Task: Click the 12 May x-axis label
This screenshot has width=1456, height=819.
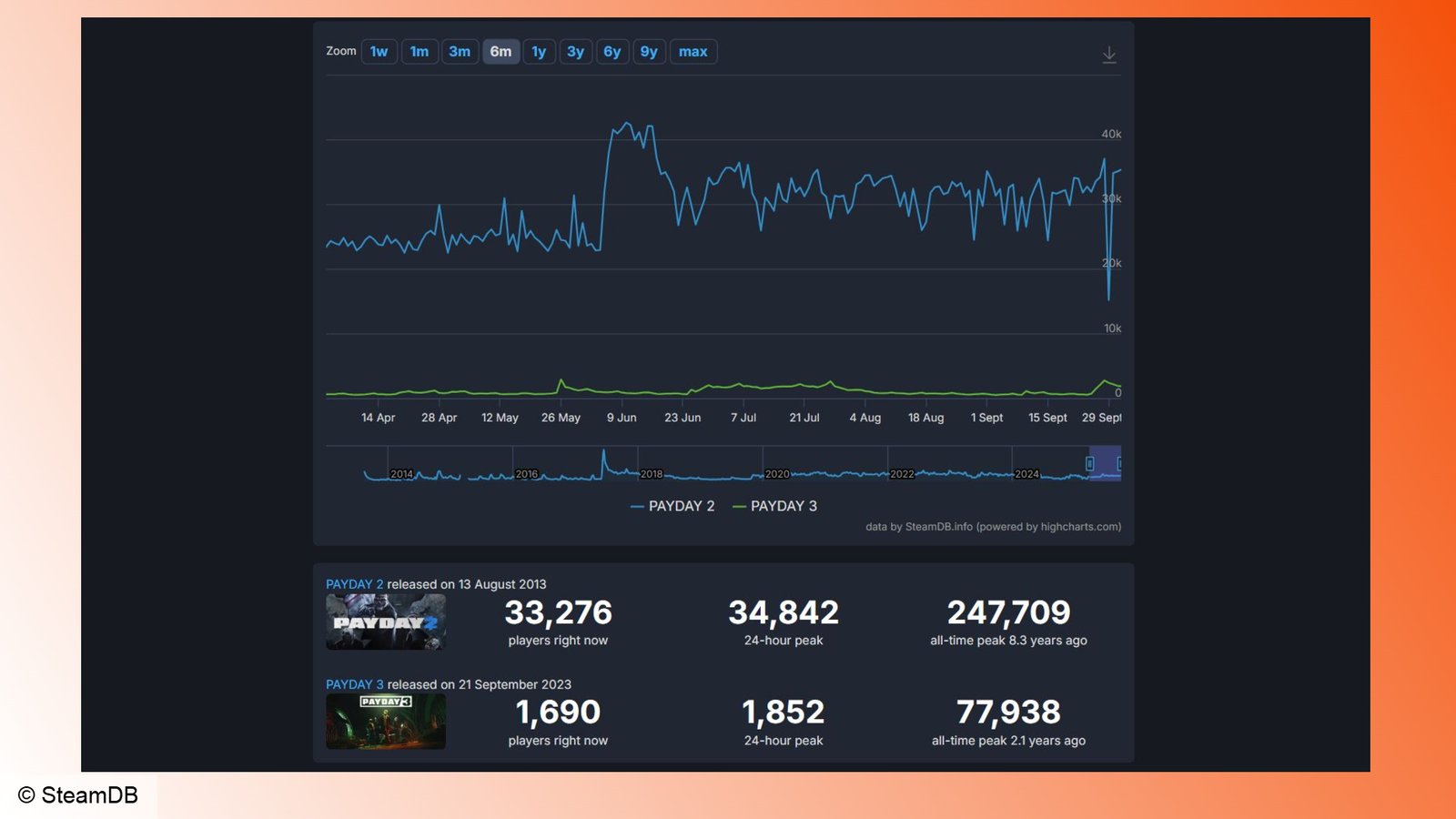Action: pyautogui.click(x=500, y=418)
